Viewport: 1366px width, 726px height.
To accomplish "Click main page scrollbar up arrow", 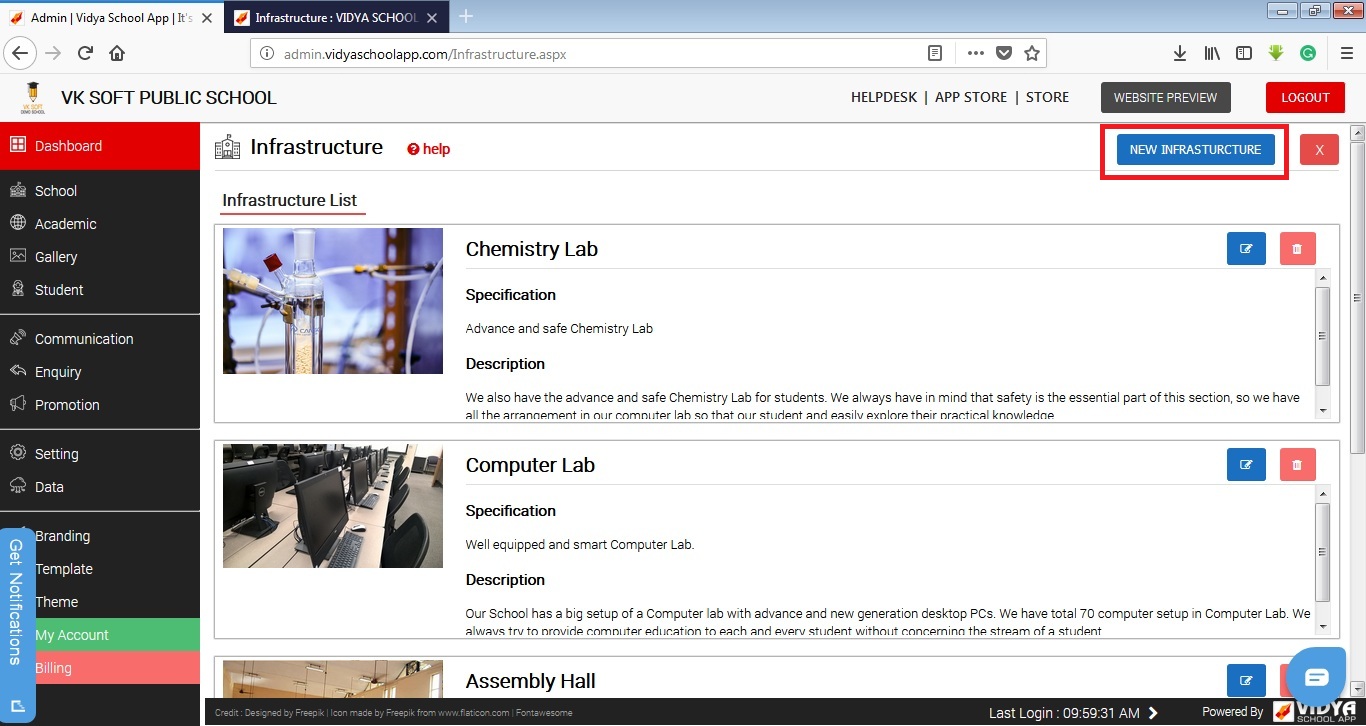I will tap(1357, 133).
